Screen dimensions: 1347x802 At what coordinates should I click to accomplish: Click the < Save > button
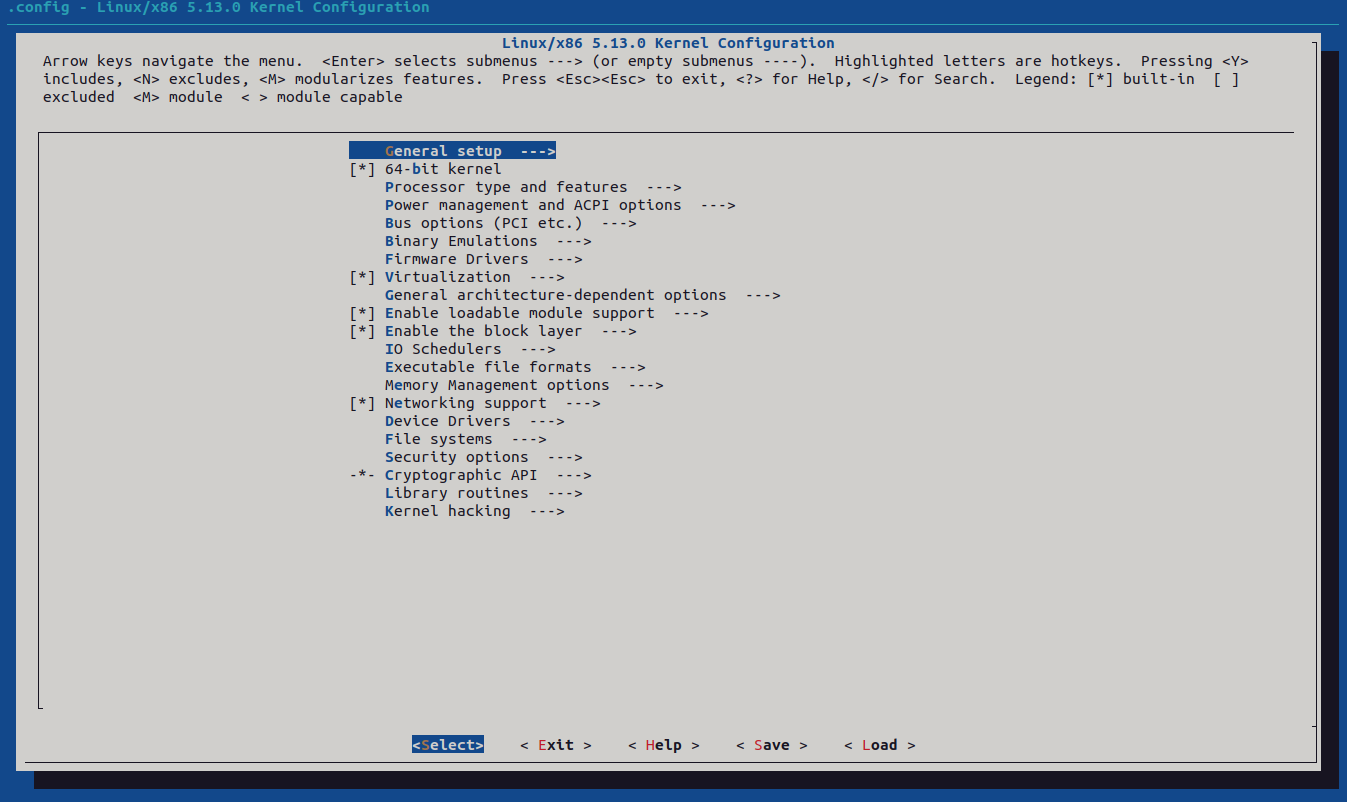[x=772, y=745]
